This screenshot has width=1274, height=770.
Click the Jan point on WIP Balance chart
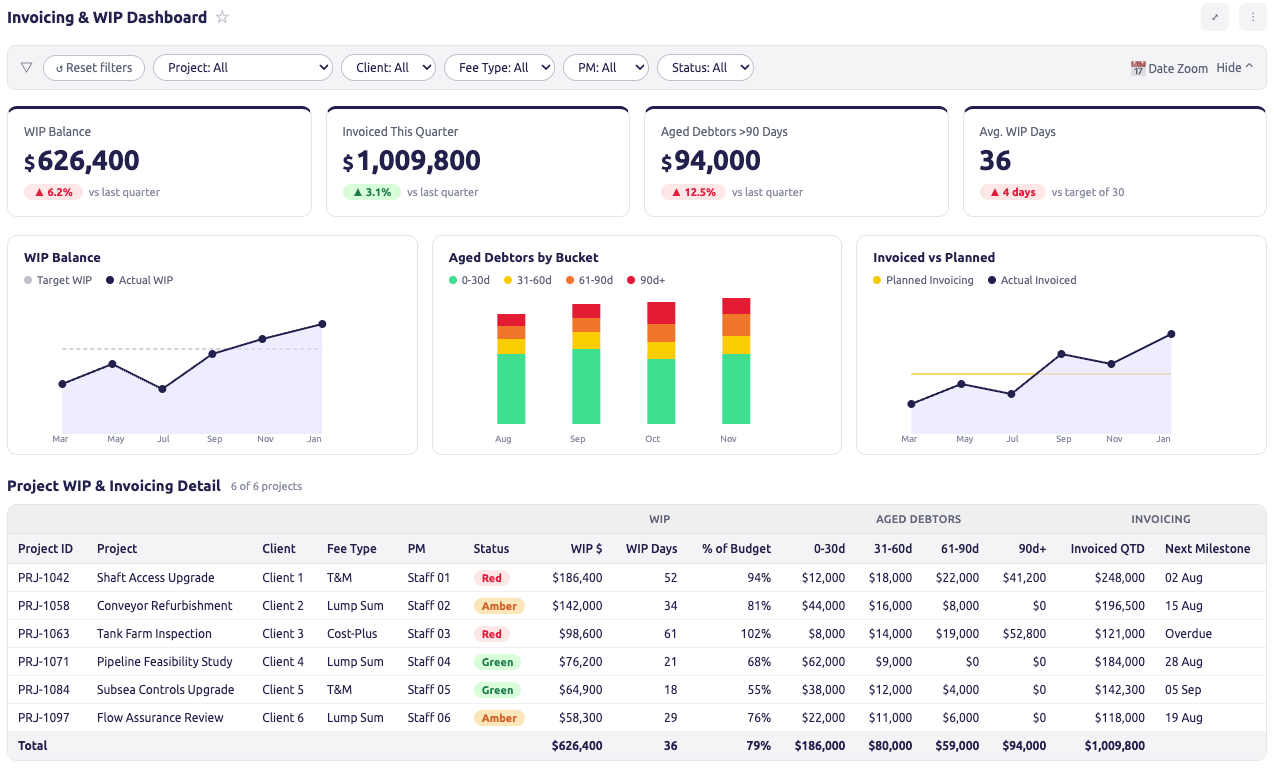coord(322,324)
